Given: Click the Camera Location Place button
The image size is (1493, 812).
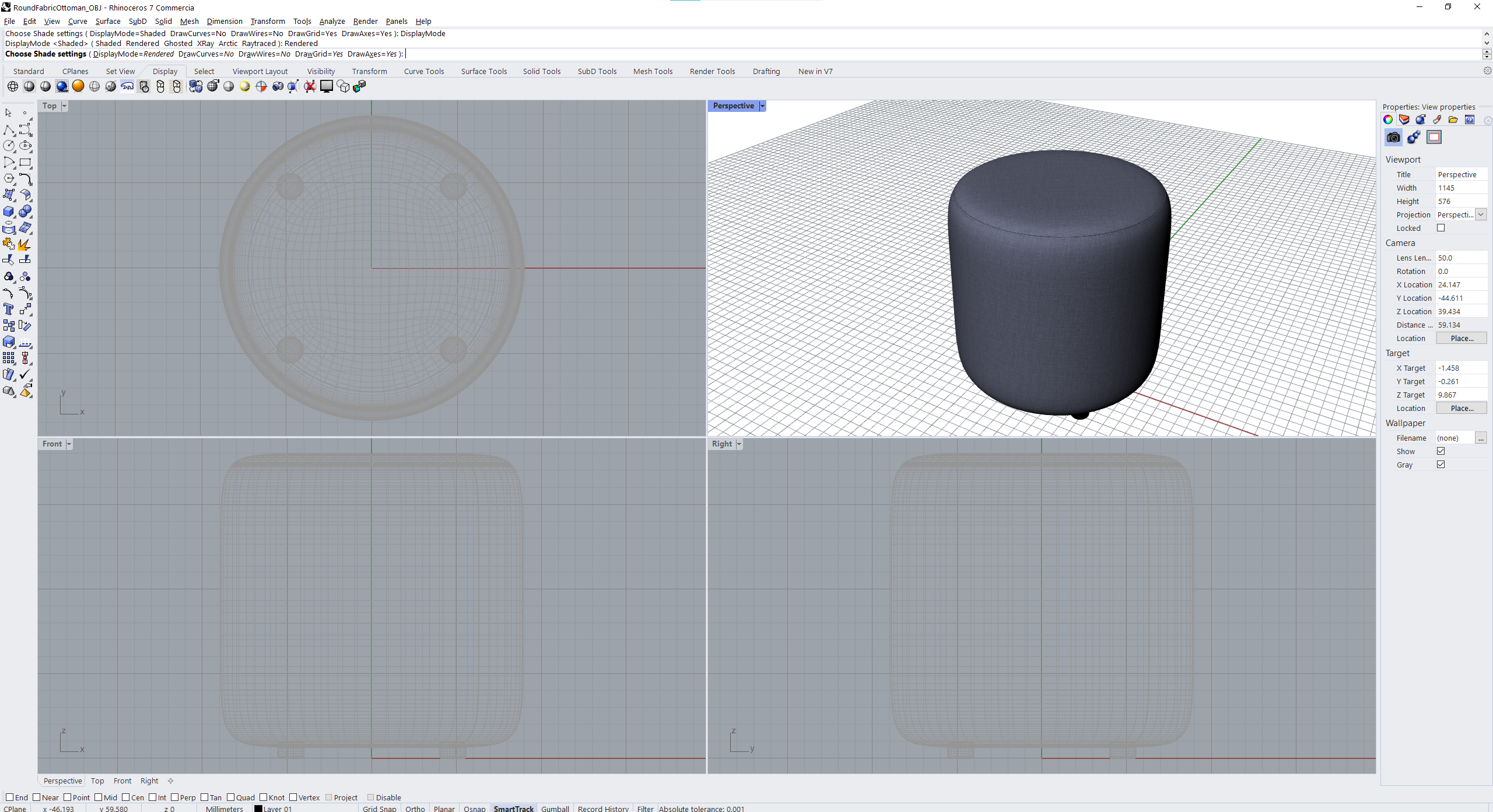Looking at the screenshot, I should pos(1461,338).
